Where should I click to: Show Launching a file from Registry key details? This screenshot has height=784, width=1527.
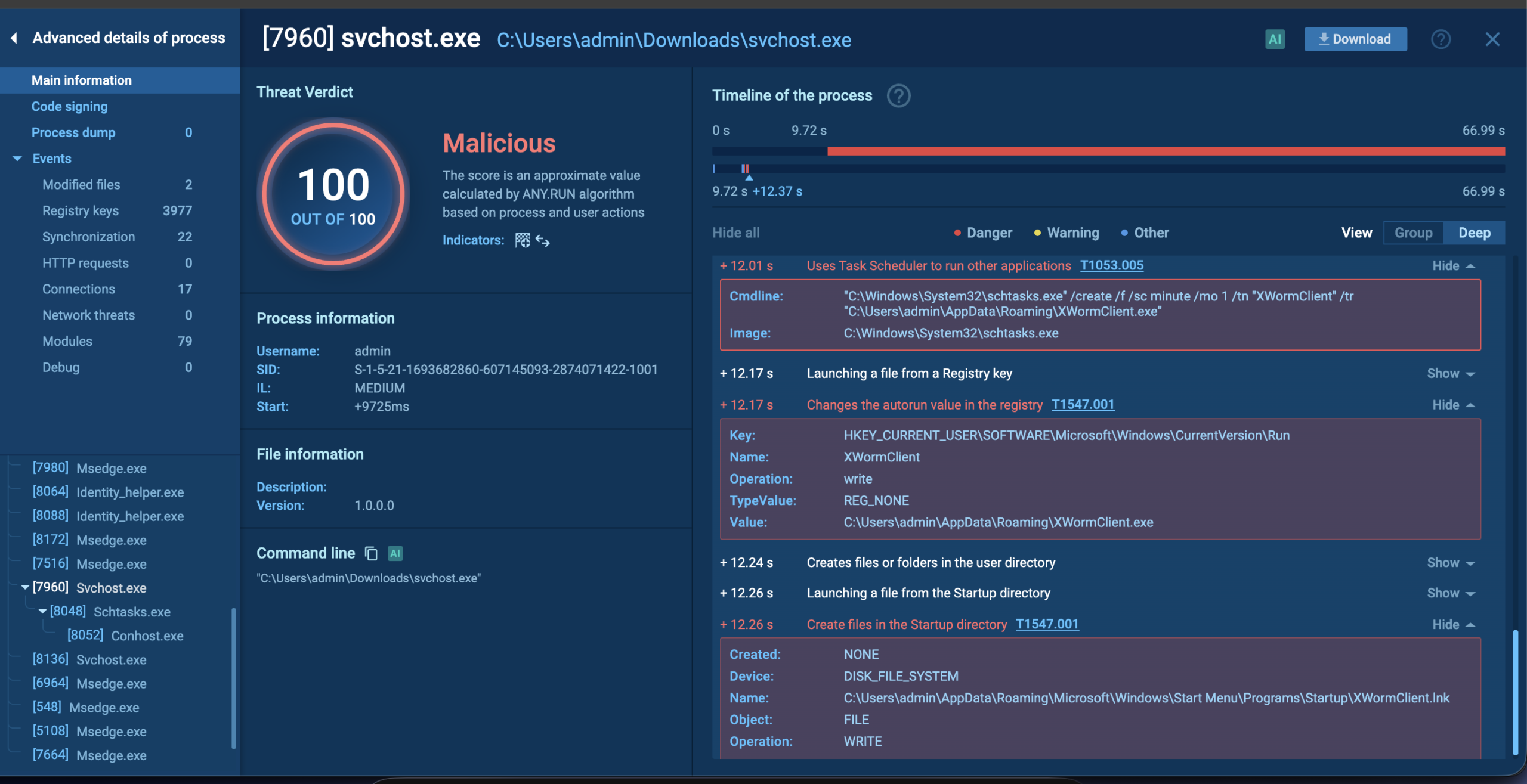1451,374
